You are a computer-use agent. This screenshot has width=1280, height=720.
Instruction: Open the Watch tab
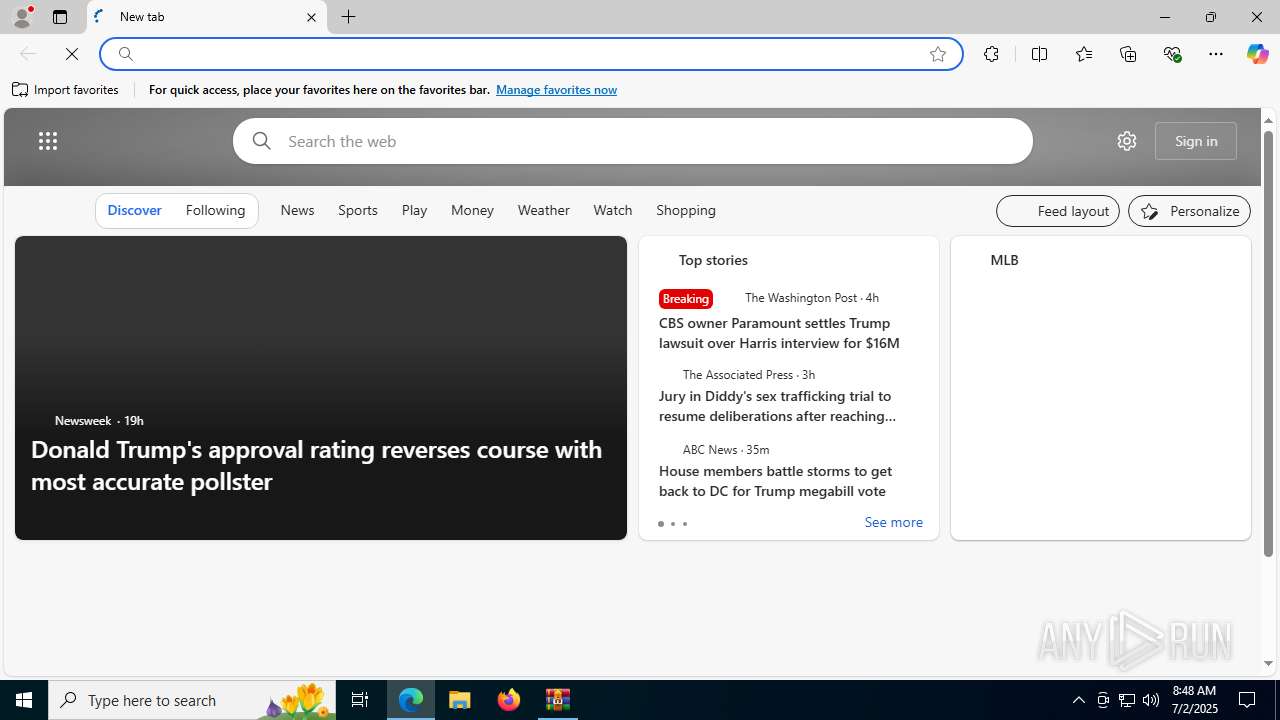[x=613, y=210]
